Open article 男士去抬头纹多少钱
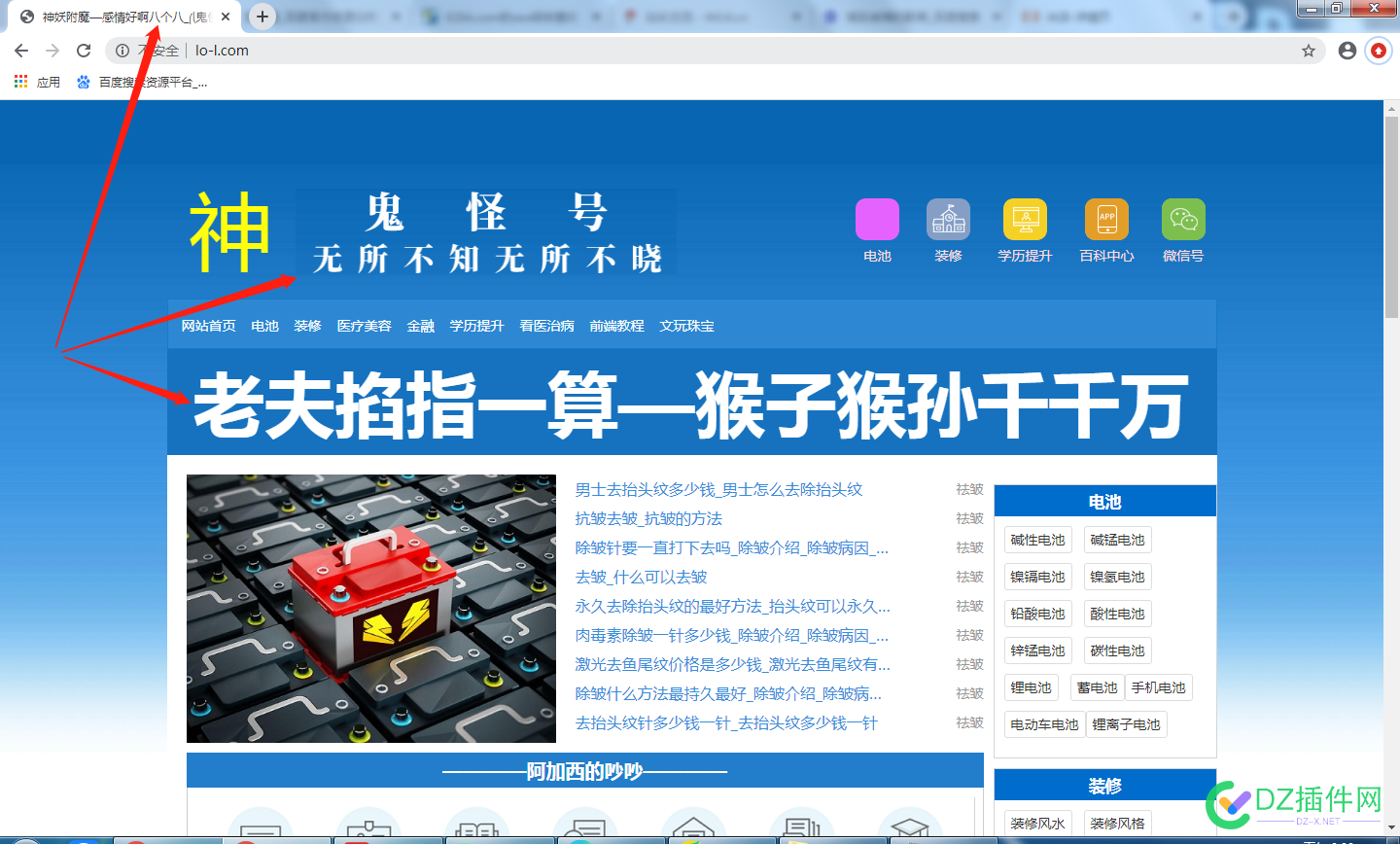Screen dimensions: 1400x844 point(718,489)
